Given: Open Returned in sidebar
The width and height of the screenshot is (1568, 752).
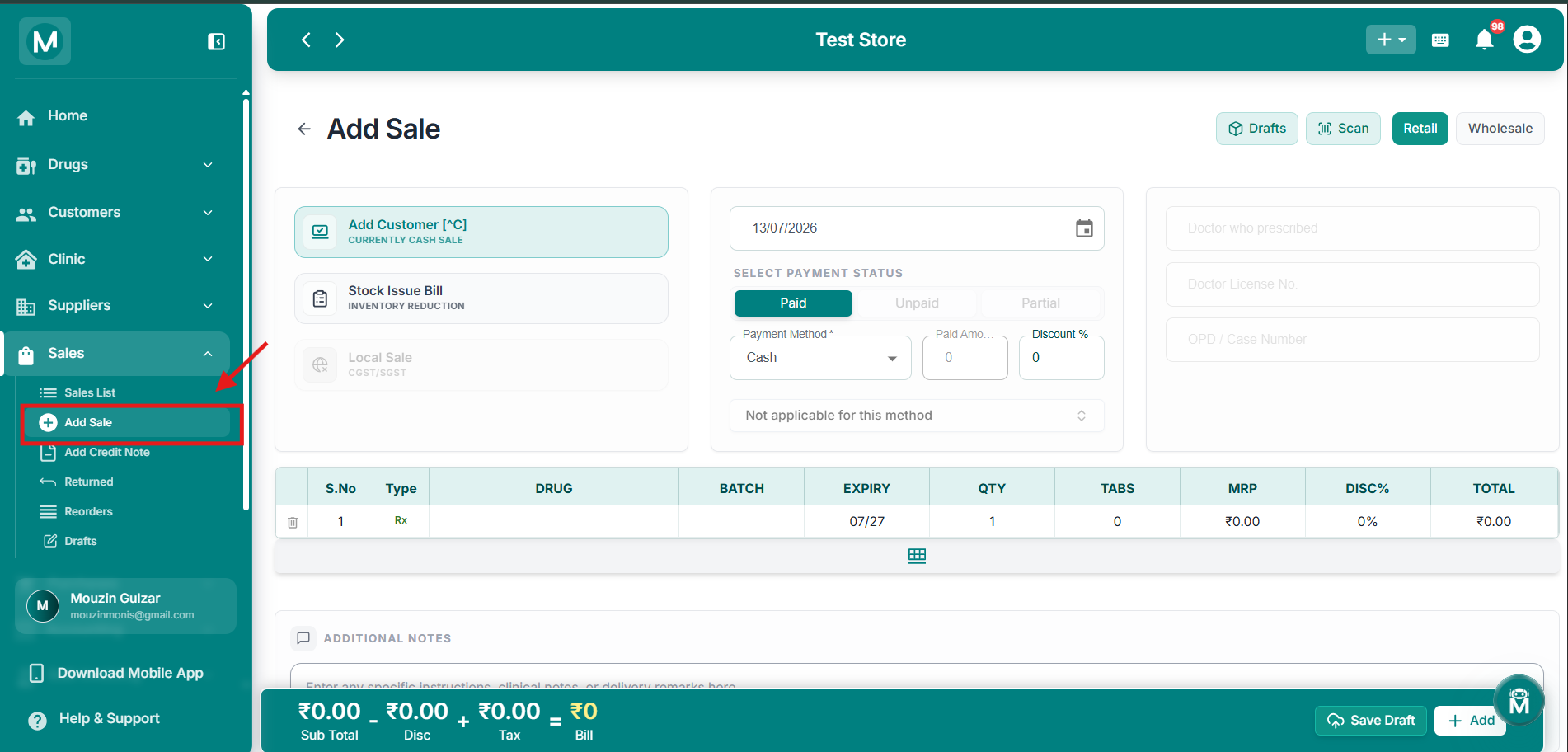Looking at the screenshot, I should pos(89,482).
